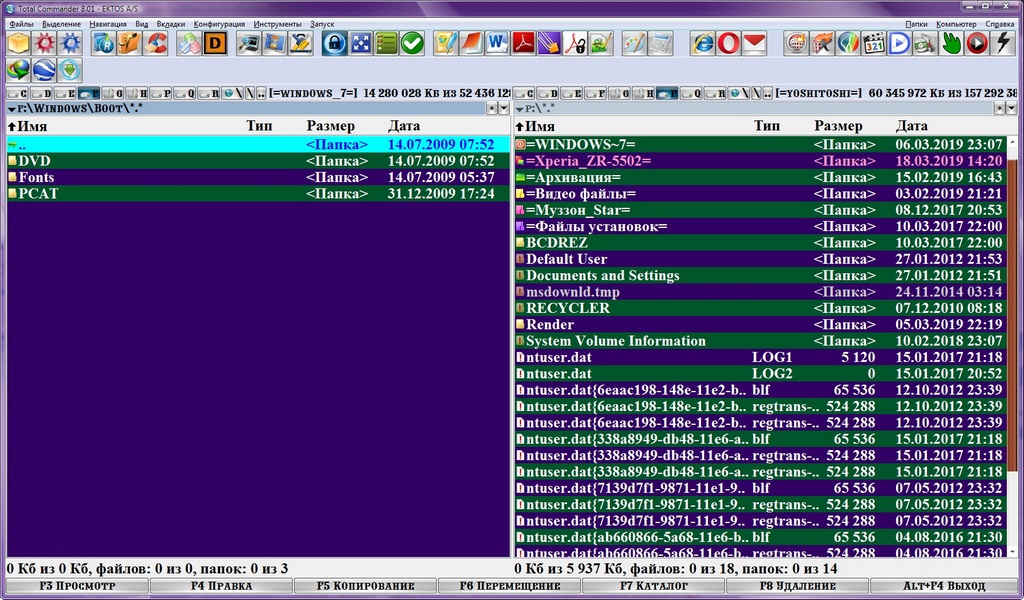Launch Internet Explorer from the toolbar
1024x600 pixels.
[703, 43]
